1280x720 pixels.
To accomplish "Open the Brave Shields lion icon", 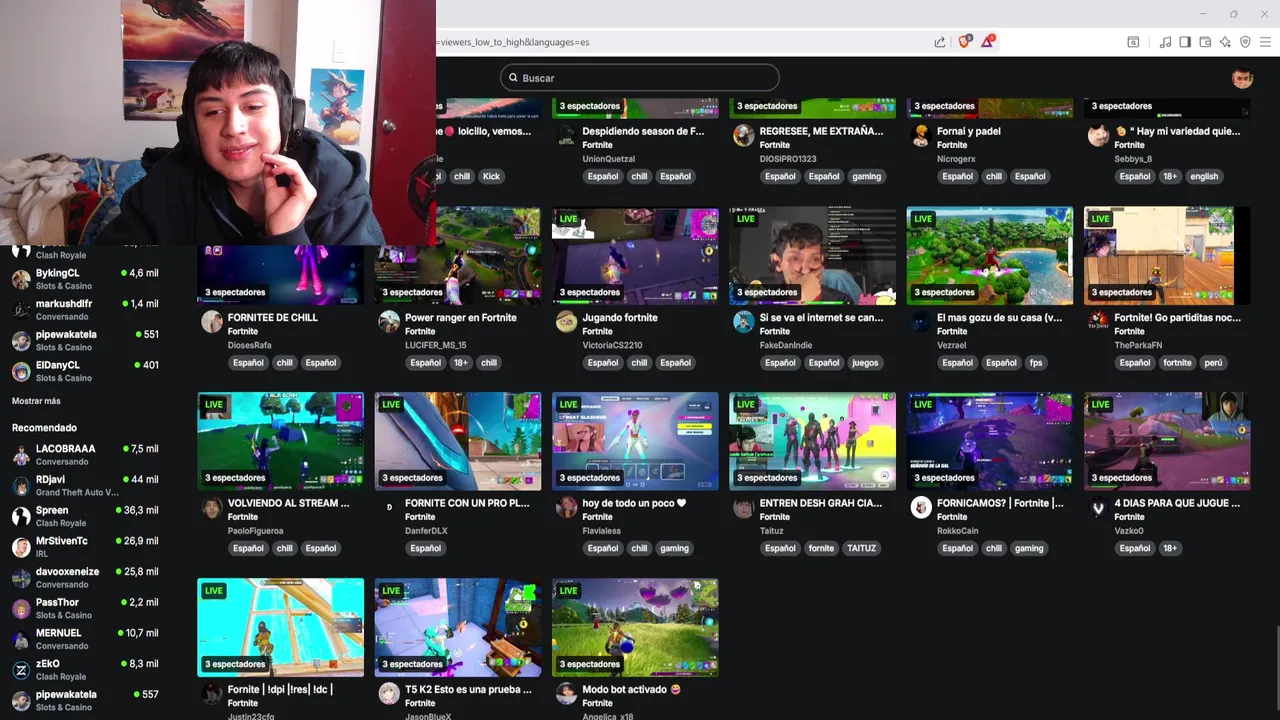I will coord(965,41).
